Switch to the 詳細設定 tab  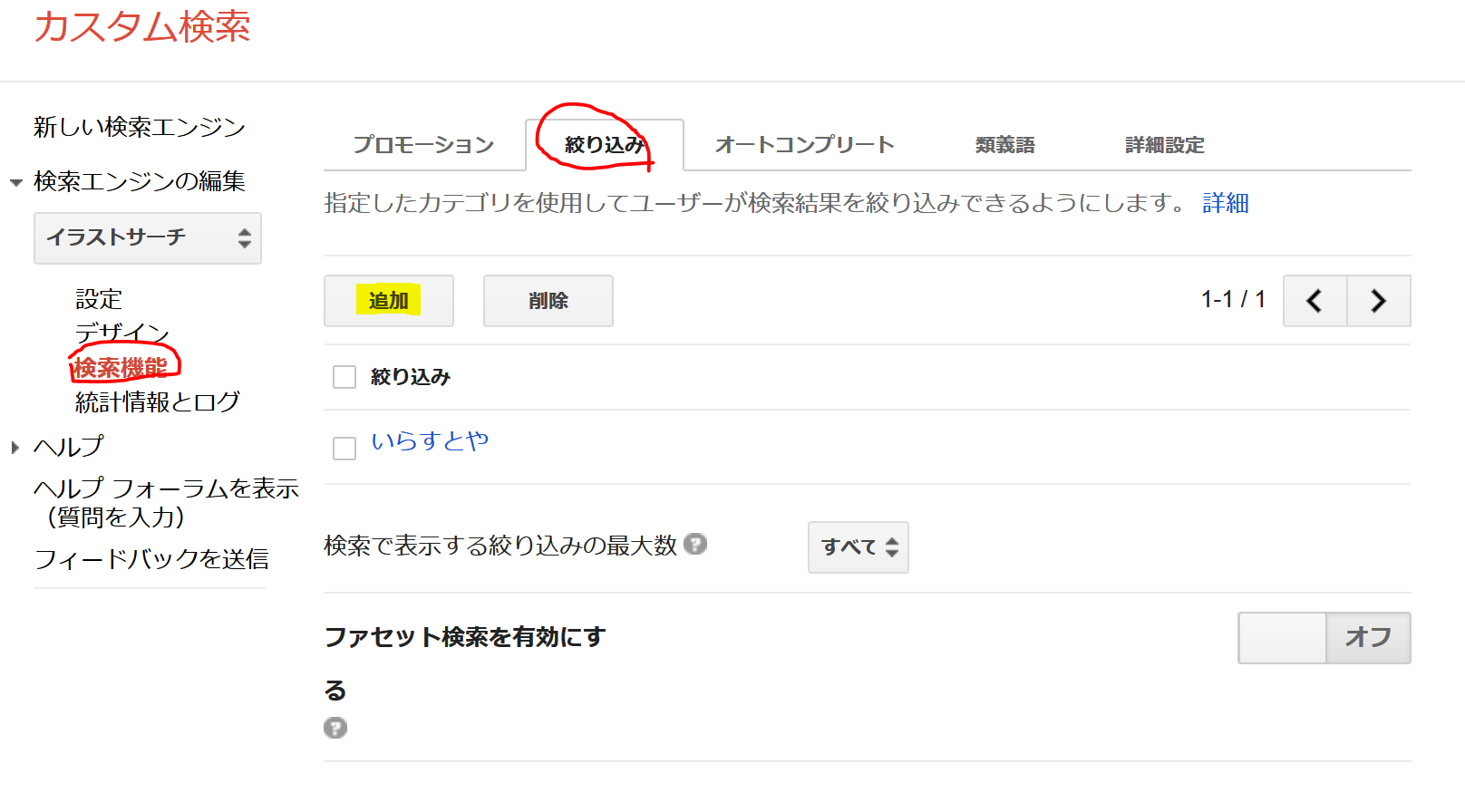(x=1165, y=145)
